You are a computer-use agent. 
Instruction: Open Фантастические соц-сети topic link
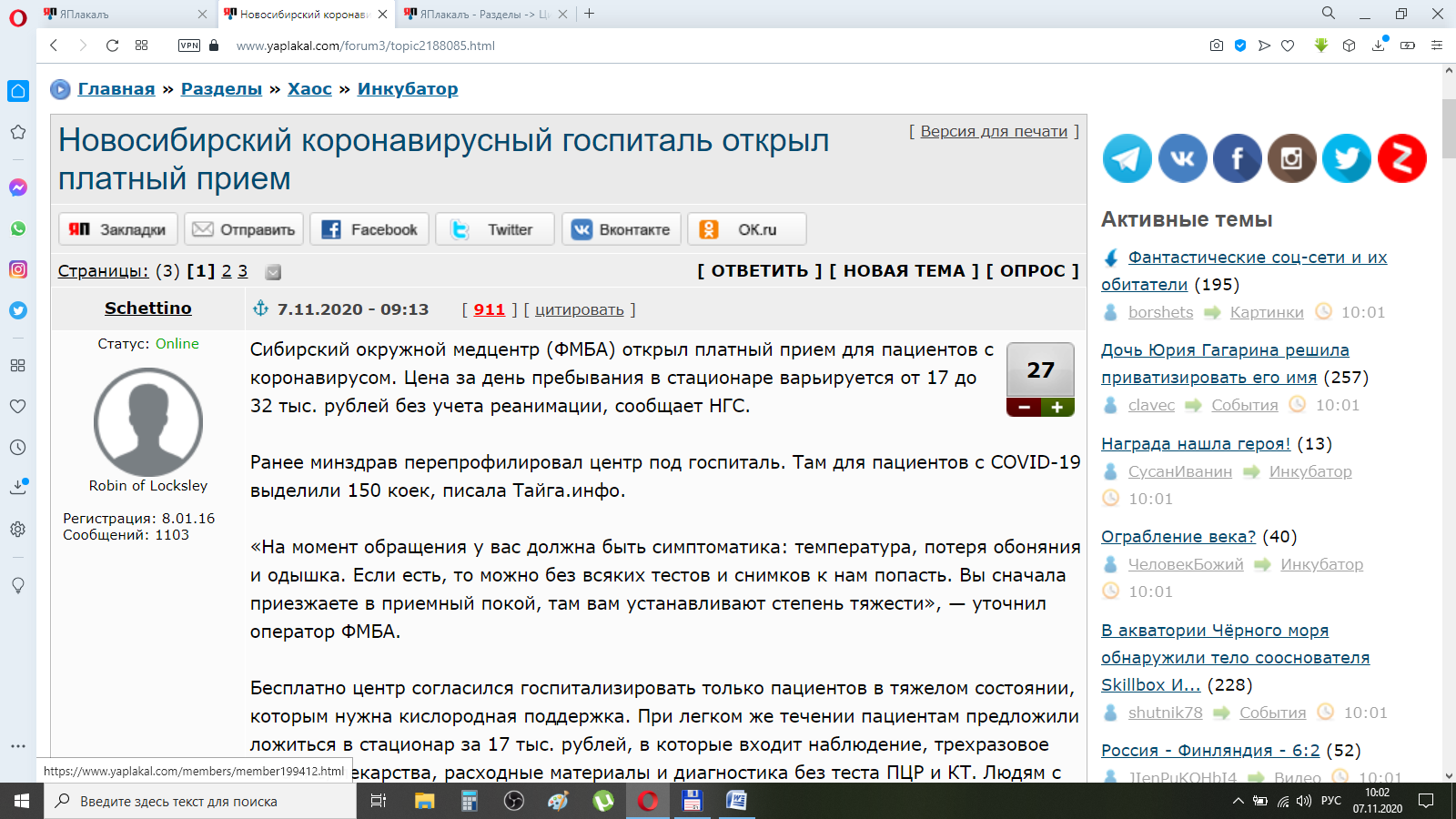click(1244, 271)
